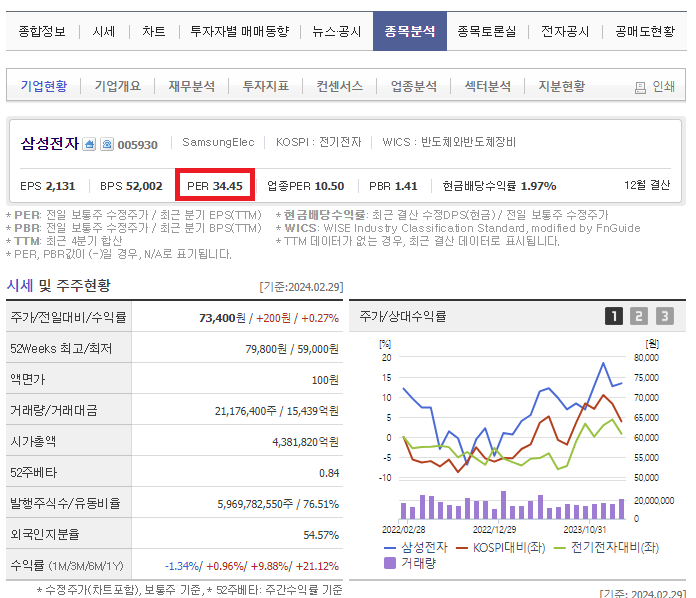Screen dimensions: 696x598
Task: Click the 1Y return +21.12%
Action: click(x=317, y=566)
